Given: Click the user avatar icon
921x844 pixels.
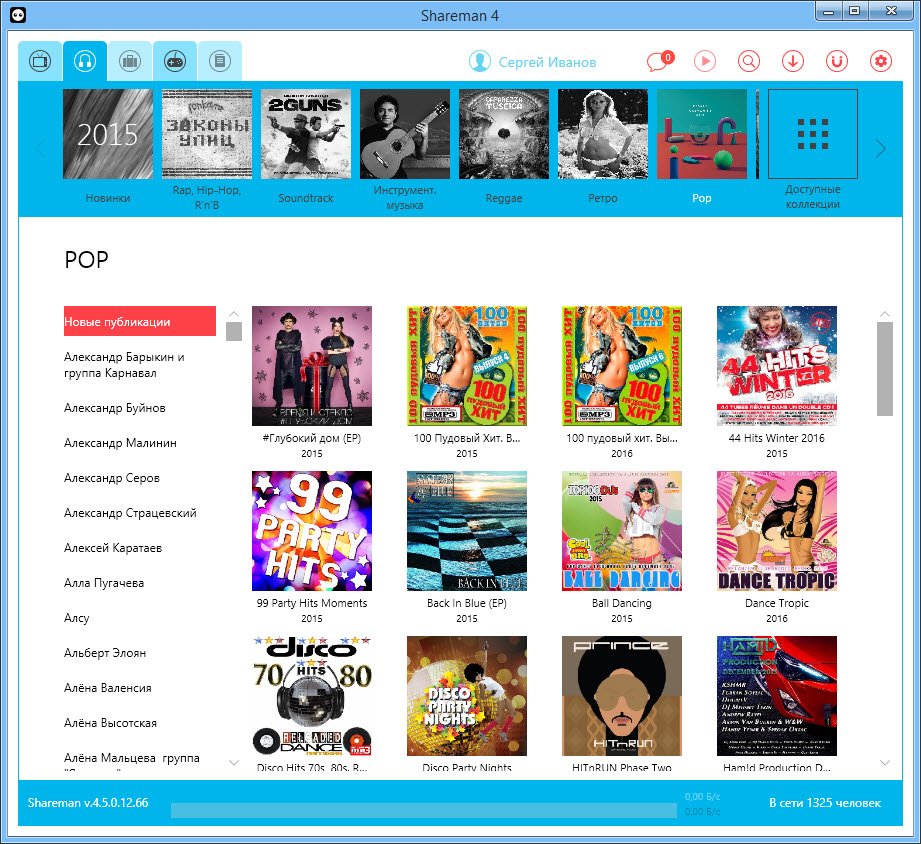Looking at the screenshot, I should point(480,61).
